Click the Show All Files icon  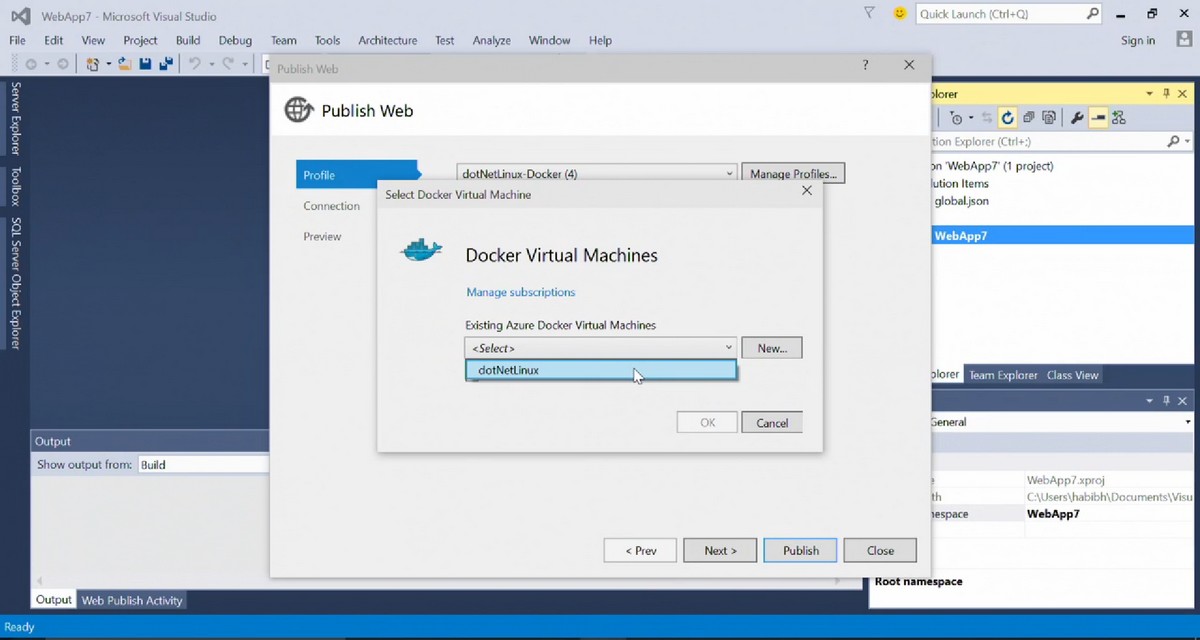(1049, 118)
